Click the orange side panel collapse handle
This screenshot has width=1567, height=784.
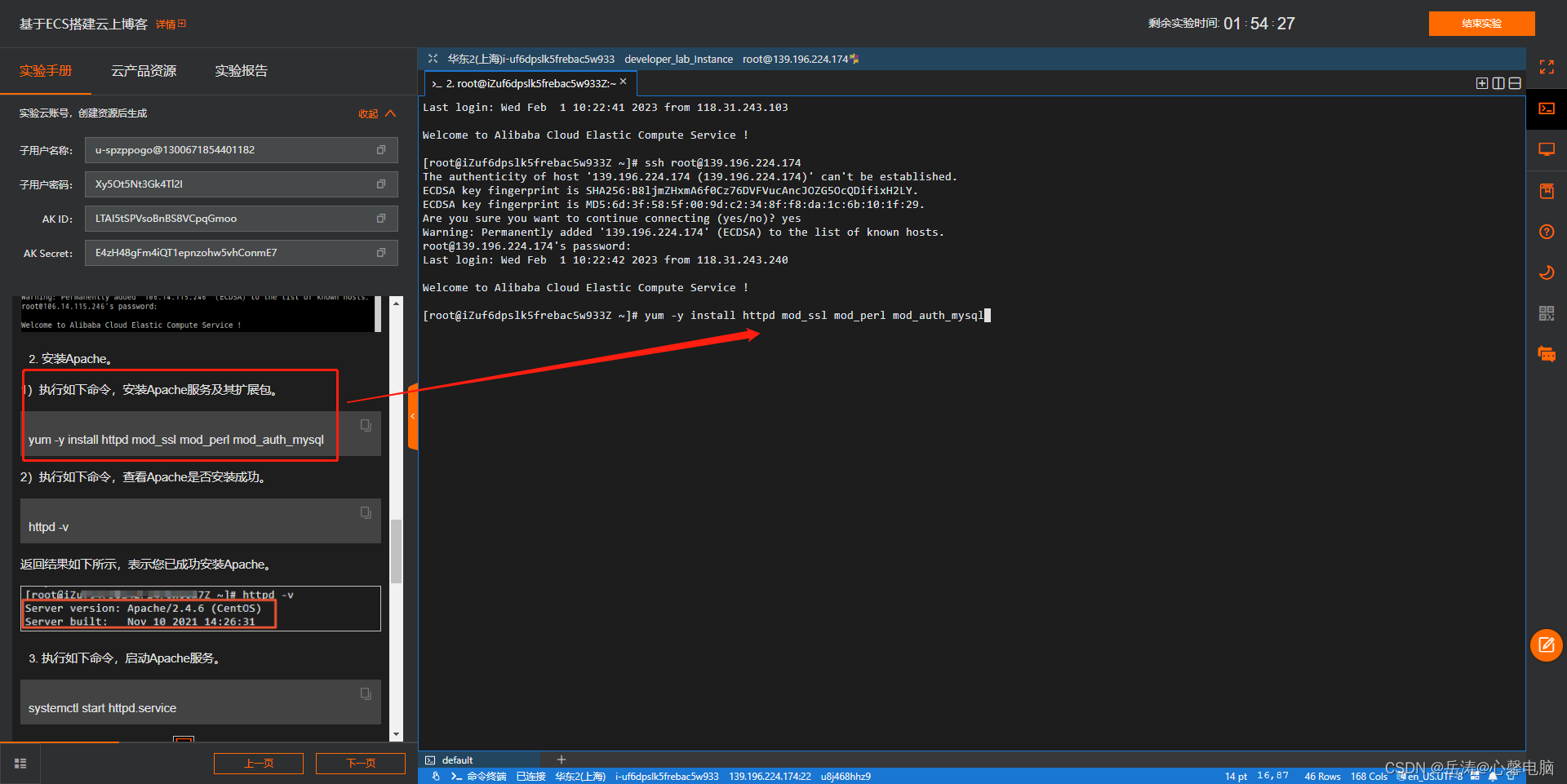pos(413,416)
